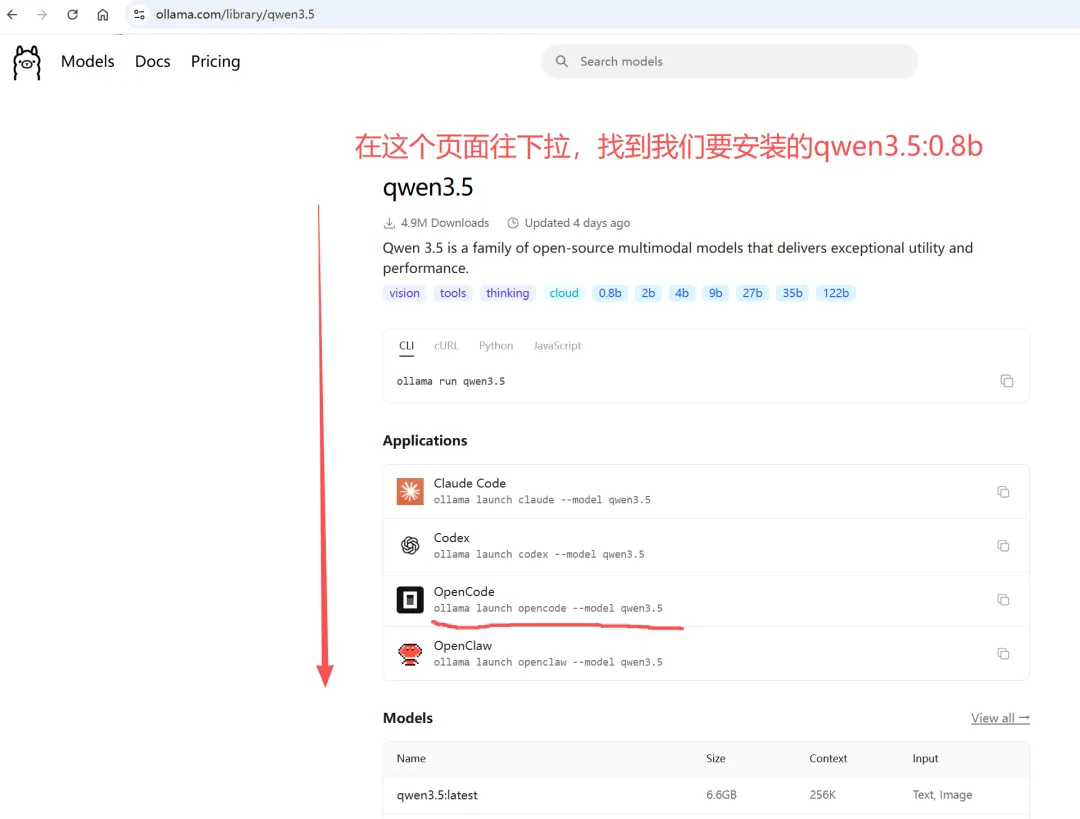Select the 35b size tag

point(792,293)
